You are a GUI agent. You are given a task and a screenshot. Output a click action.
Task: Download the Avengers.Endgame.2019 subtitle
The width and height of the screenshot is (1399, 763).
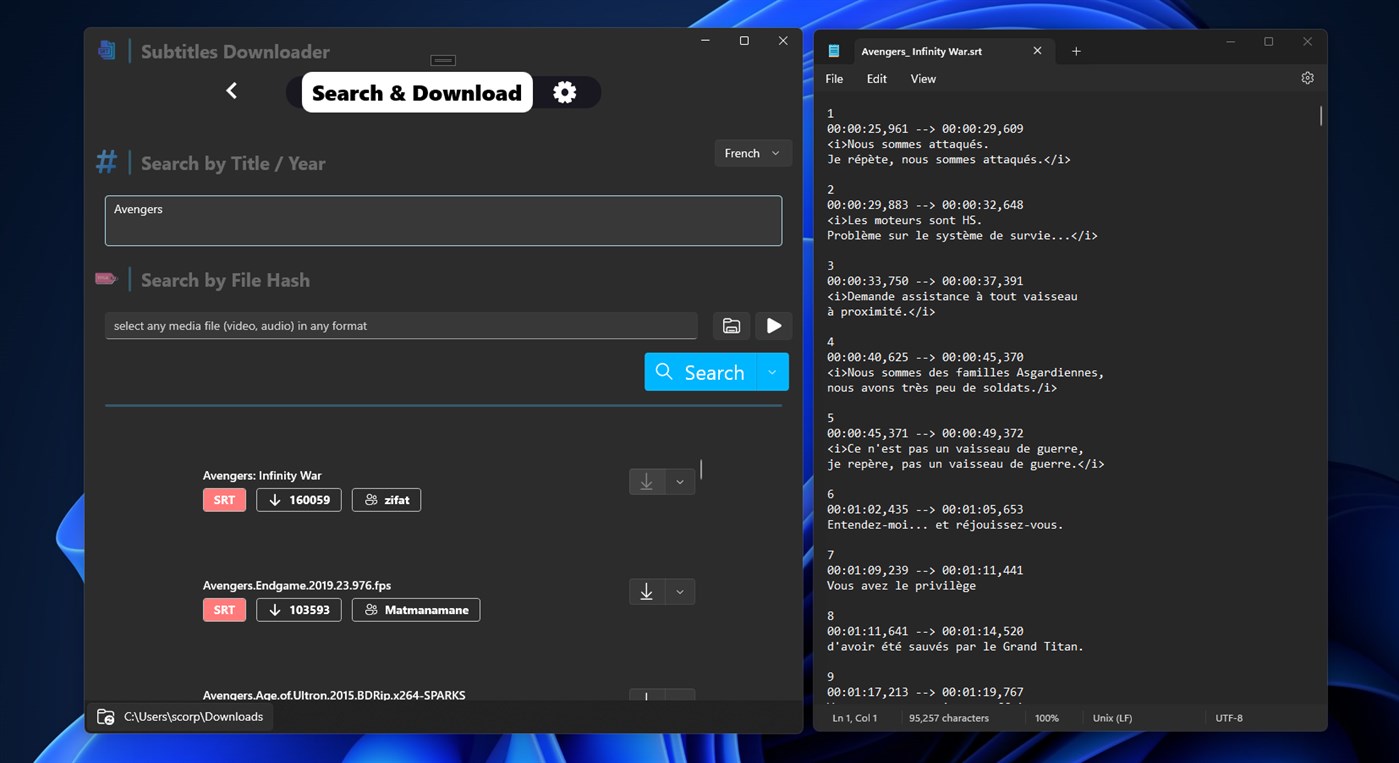pos(646,591)
